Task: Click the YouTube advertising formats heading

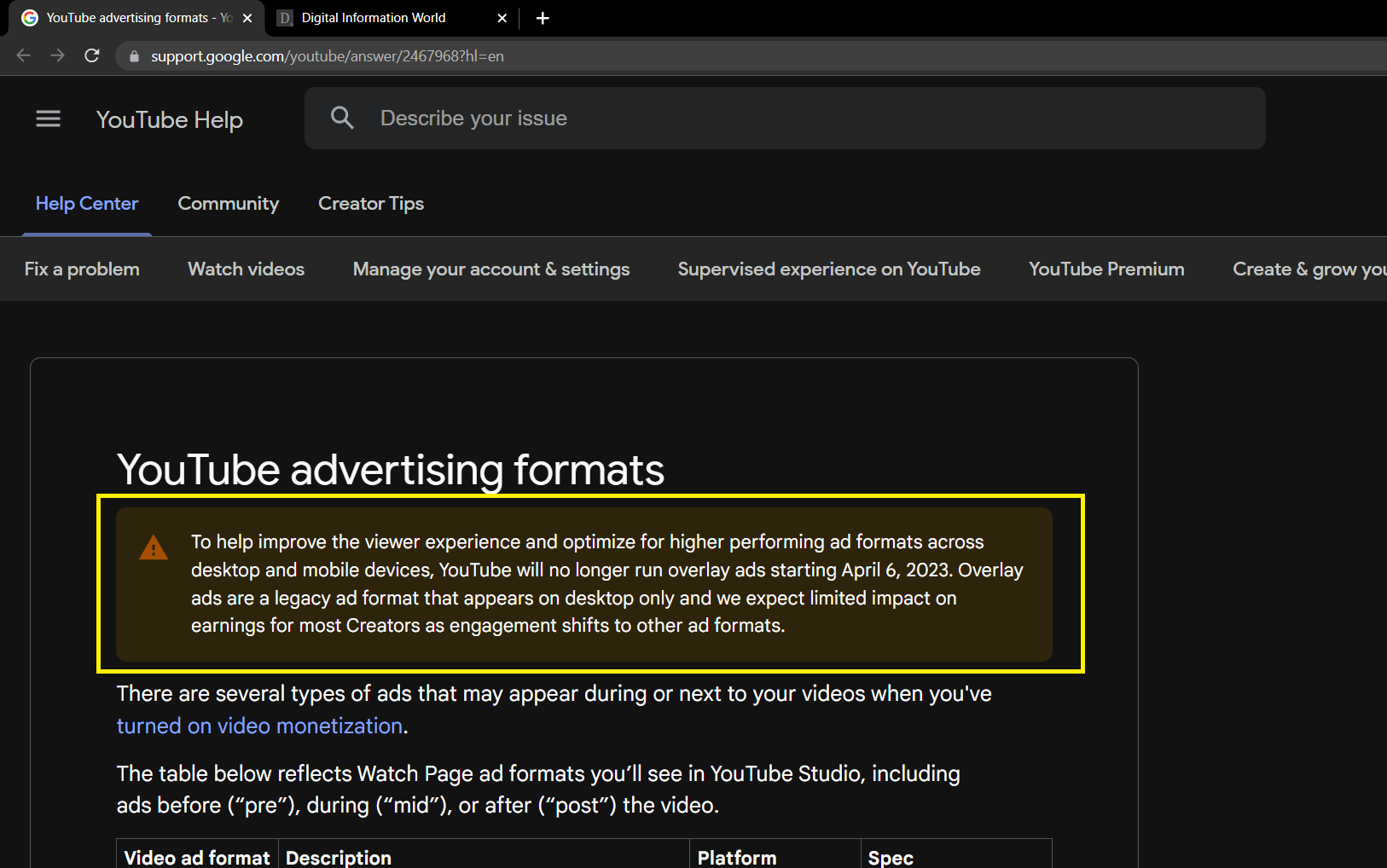Action: 391,470
